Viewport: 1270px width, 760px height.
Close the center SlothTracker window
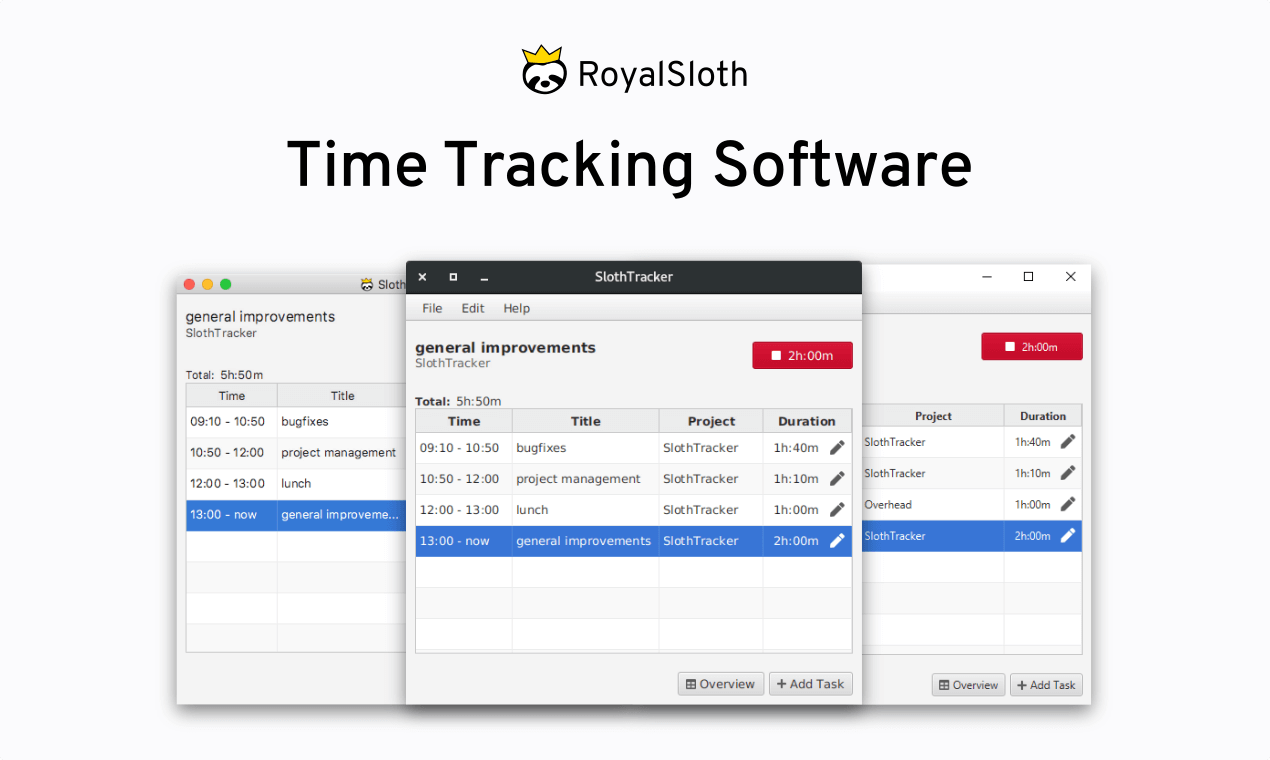[422, 277]
